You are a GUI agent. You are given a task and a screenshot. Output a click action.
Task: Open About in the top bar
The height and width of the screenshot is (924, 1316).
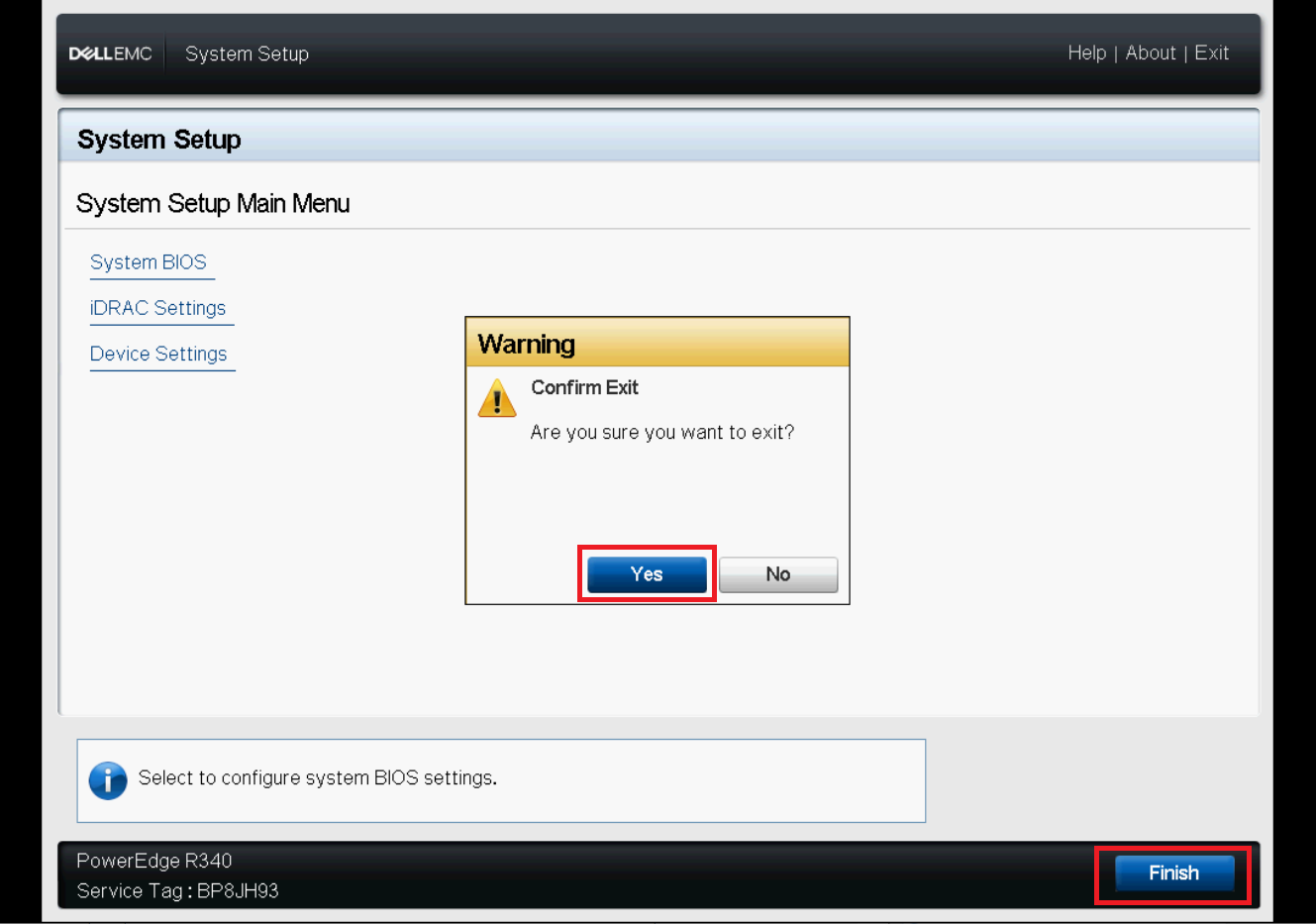pyautogui.click(x=1151, y=53)
